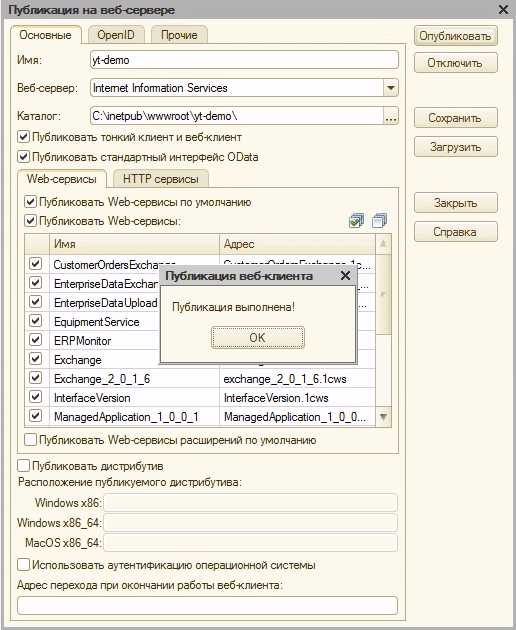Open the Веб-сервер dropdown list
Screen dimensions: 516x630
(391, 88)
